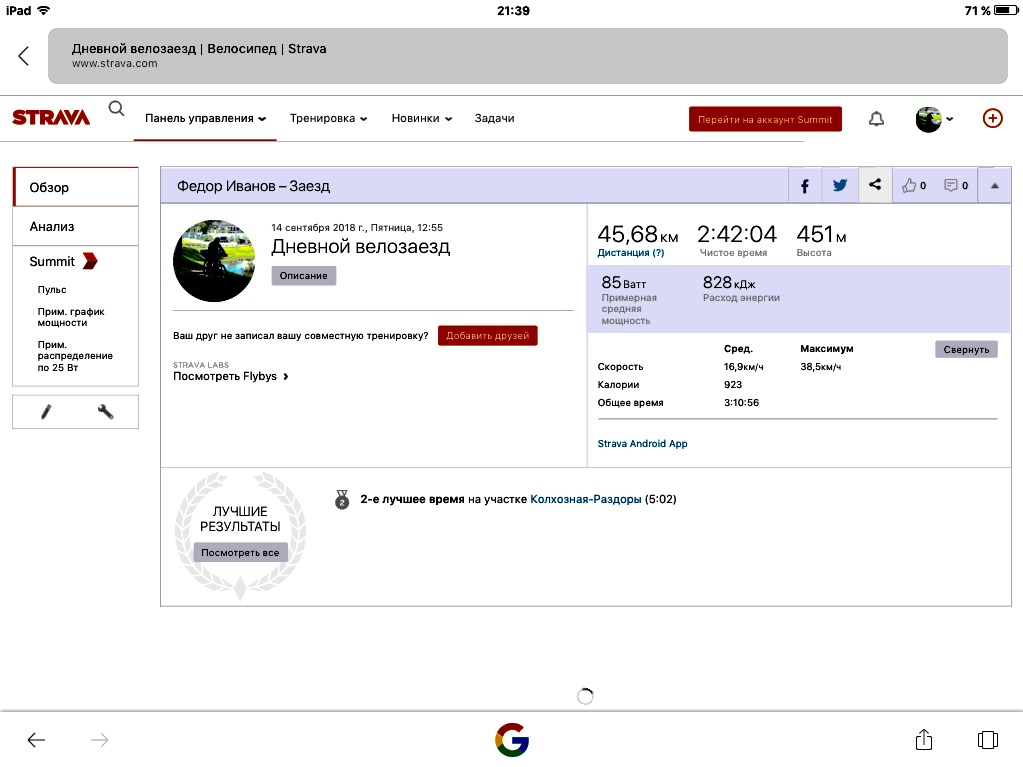Tap the Safari address bar
The image size is (1023, 767).
(x=527, y=56)
